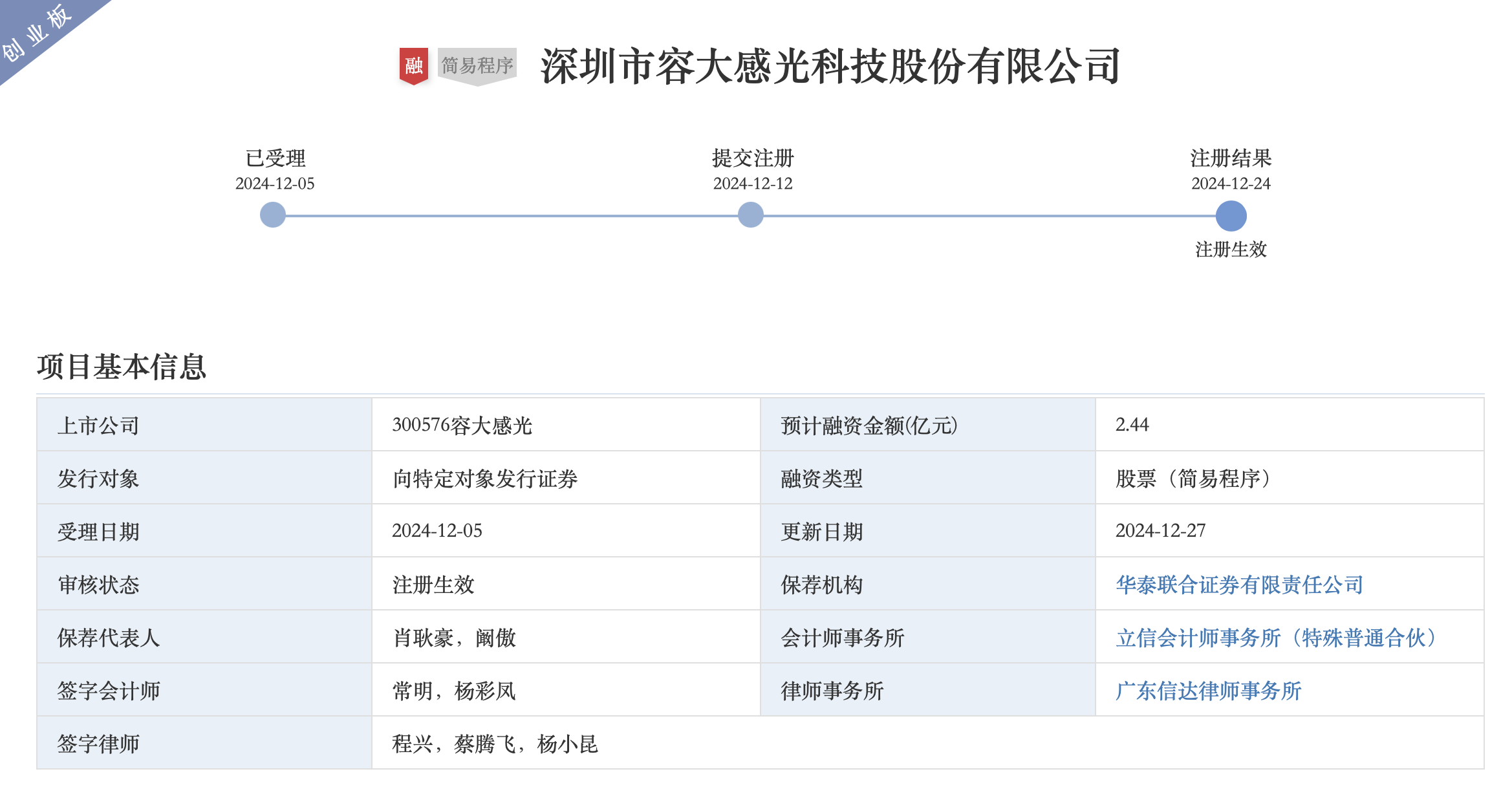
Task: Click the 预计融资金额(亿元) label
Action: 869,425
